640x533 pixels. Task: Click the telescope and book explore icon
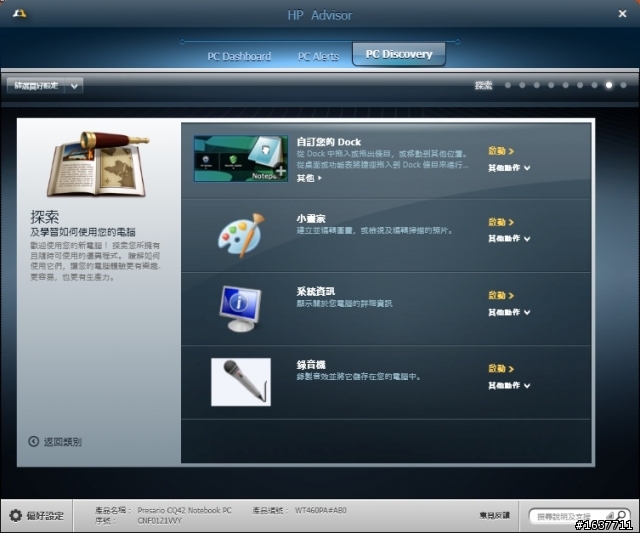point(98,163)
